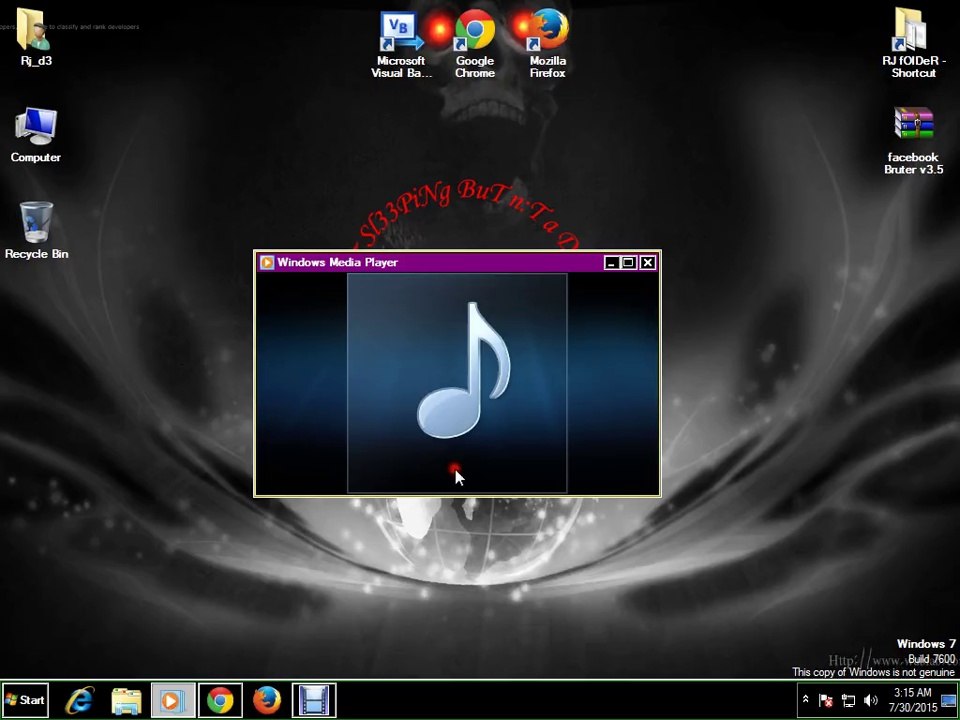Show hidden tray icons arrow
Image resolution: width=960 pixels, height=720 pixels.
[806, 699]
